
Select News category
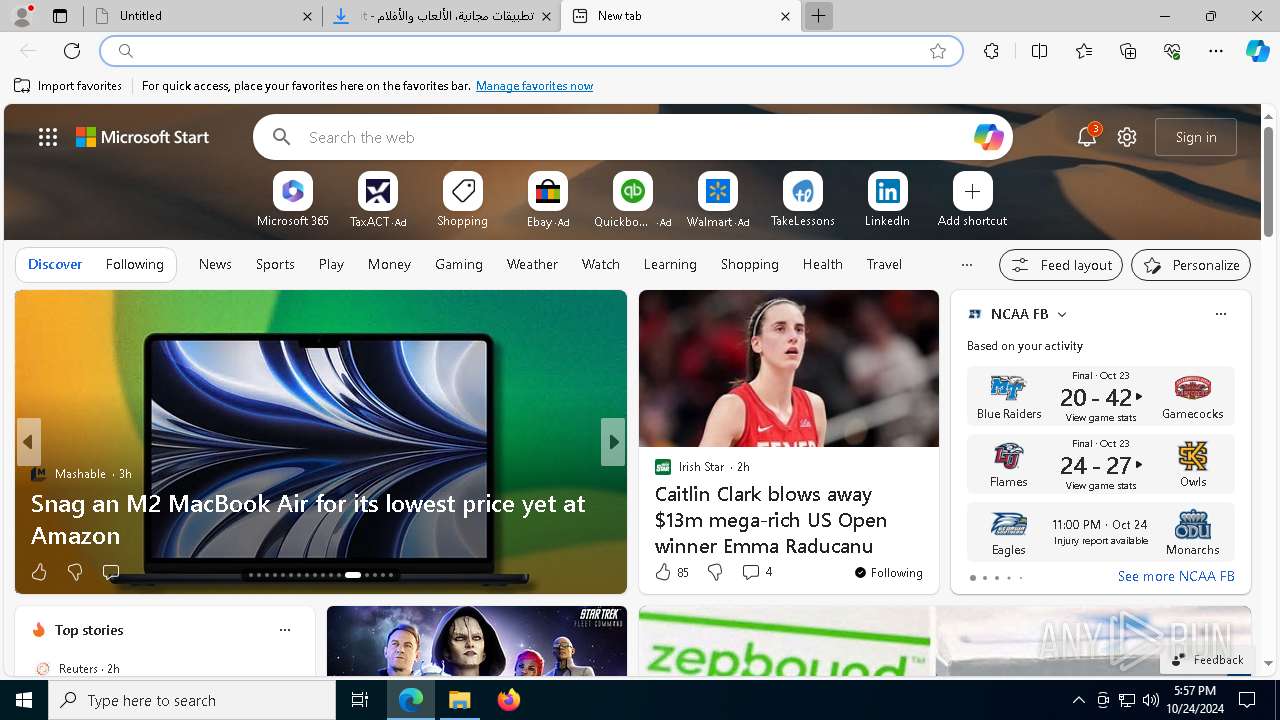point(215,265)
